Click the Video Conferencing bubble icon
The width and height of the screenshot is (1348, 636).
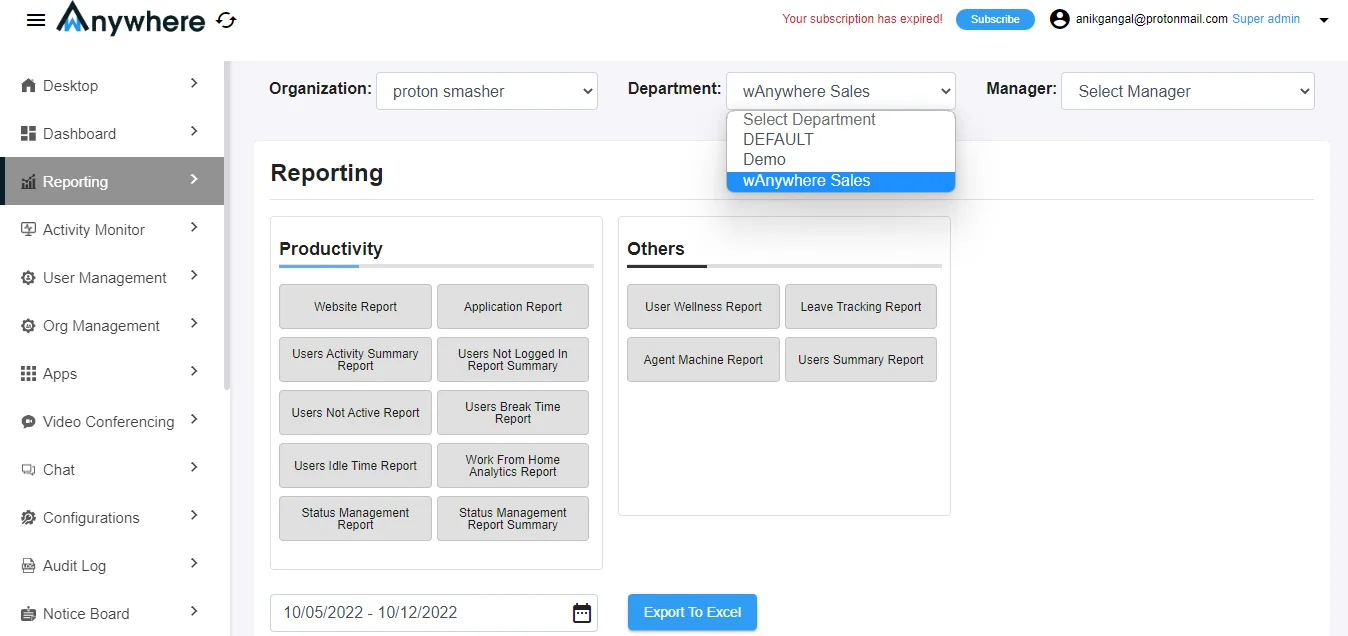[28, 422]
